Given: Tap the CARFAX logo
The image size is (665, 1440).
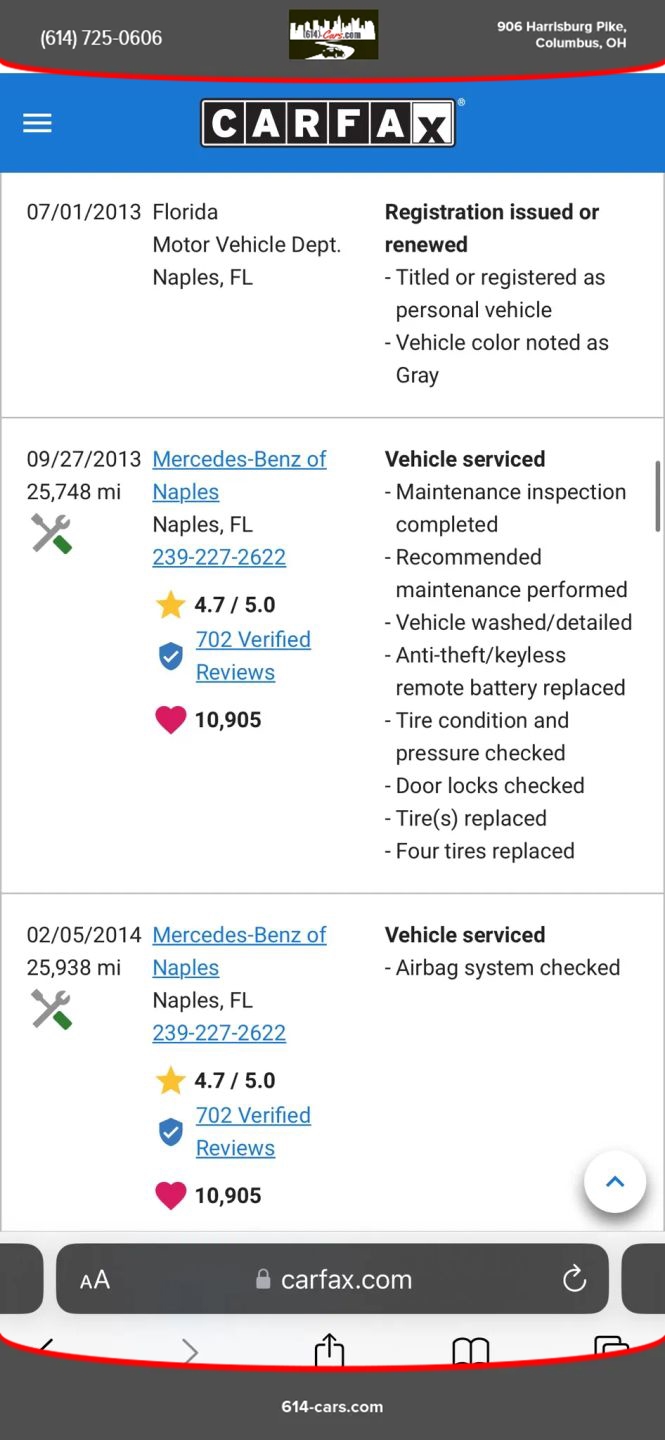Looking at the screenshot, I should pos(329,123).
